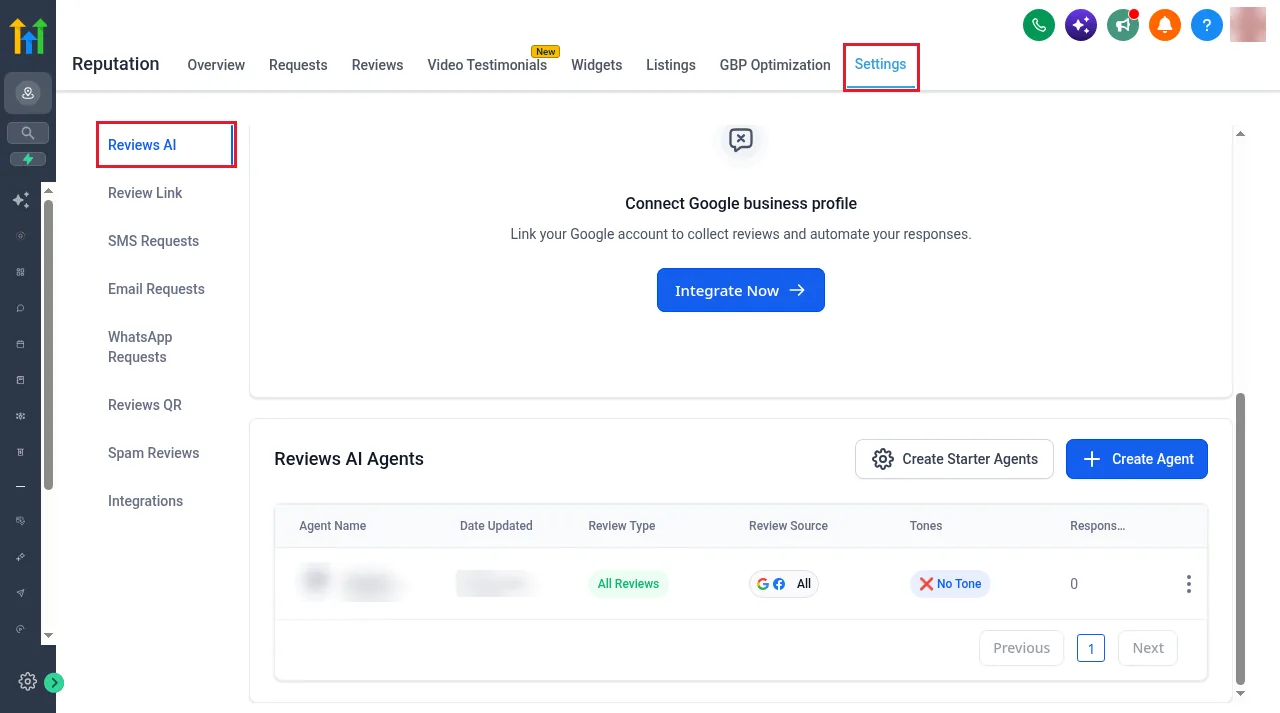
Task: Open WhatsApp Requests settings
Action: coord(140,347)
